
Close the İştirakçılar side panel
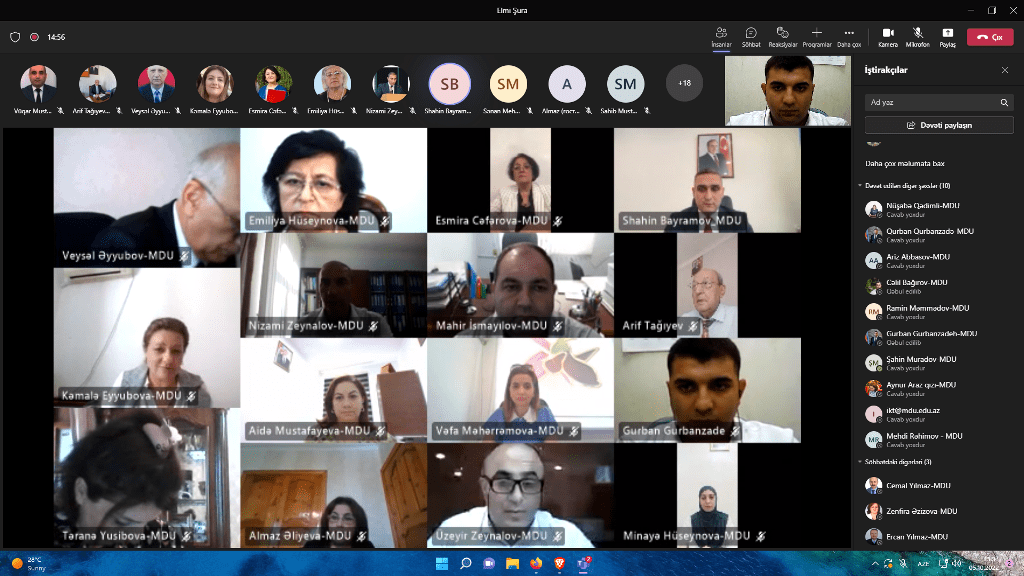point(1005,70)
